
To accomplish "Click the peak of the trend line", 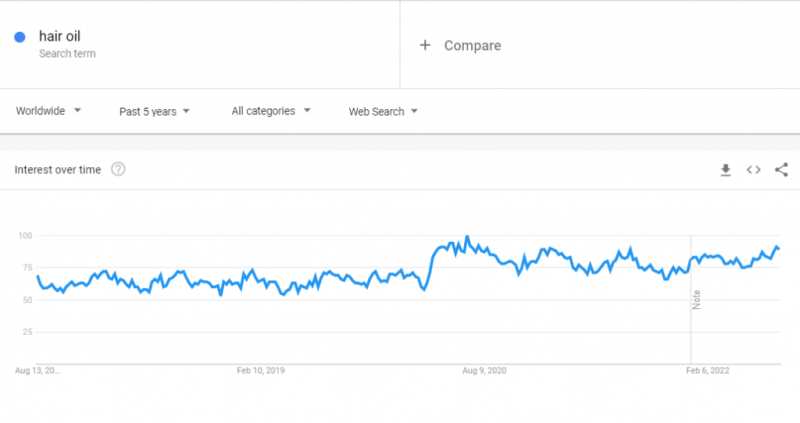I will coord(466,238).
